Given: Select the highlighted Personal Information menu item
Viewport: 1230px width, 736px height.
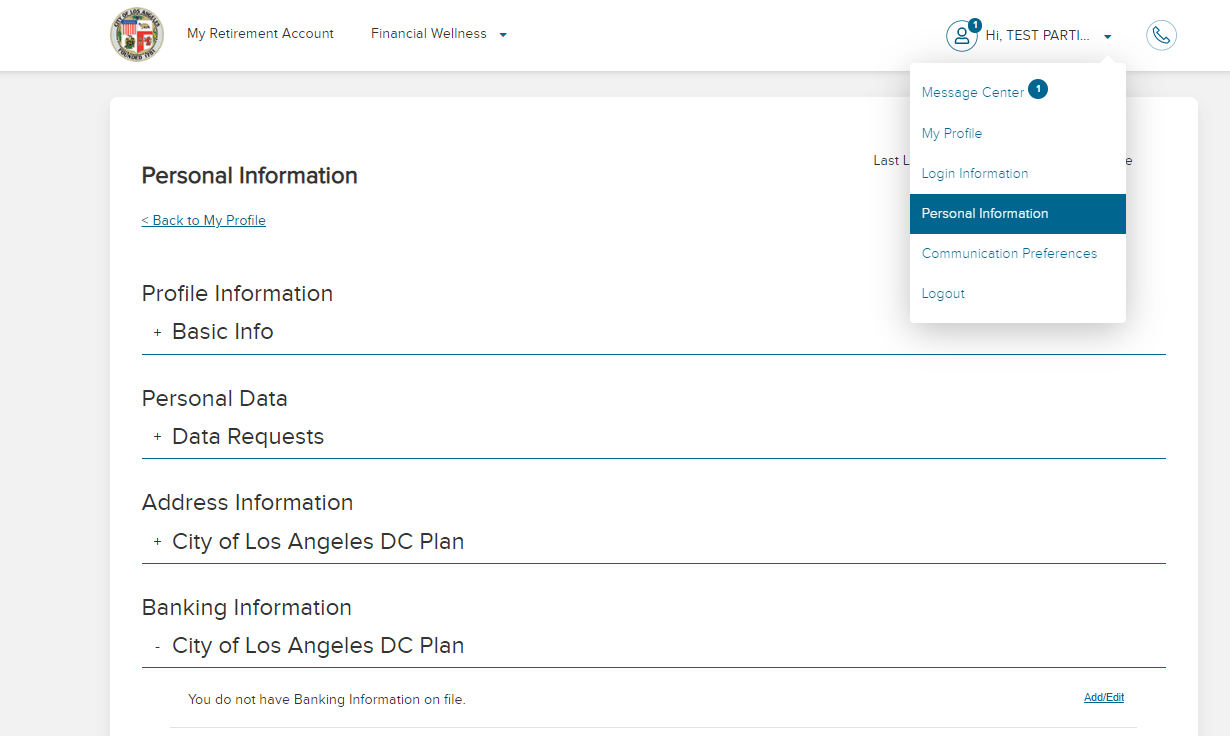Looking at the screenshot, I should 1018,214.
